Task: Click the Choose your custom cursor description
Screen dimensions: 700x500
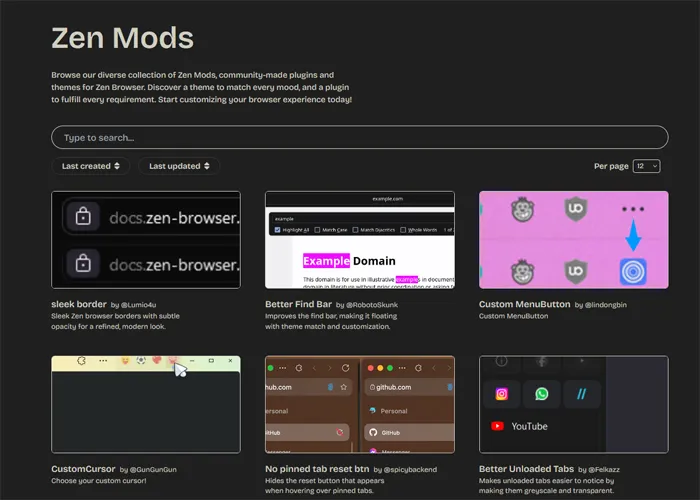Action: coord(99,481)
